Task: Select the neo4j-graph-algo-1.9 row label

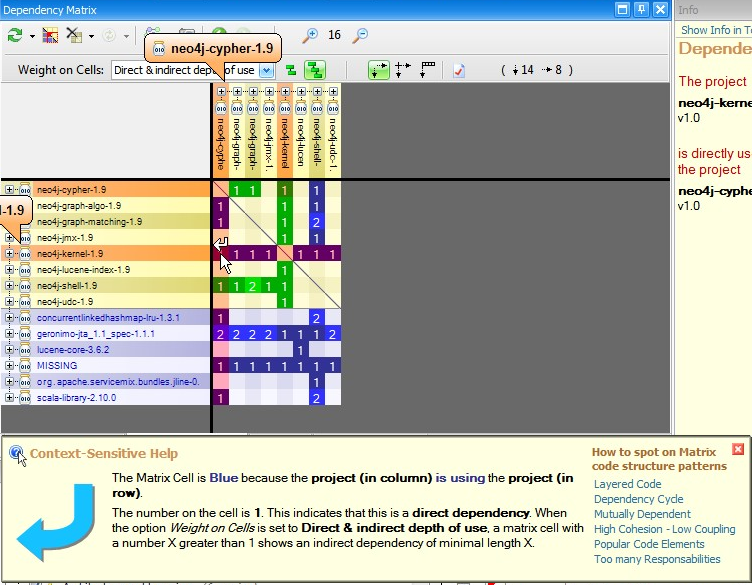Action: tap(79, 206)
